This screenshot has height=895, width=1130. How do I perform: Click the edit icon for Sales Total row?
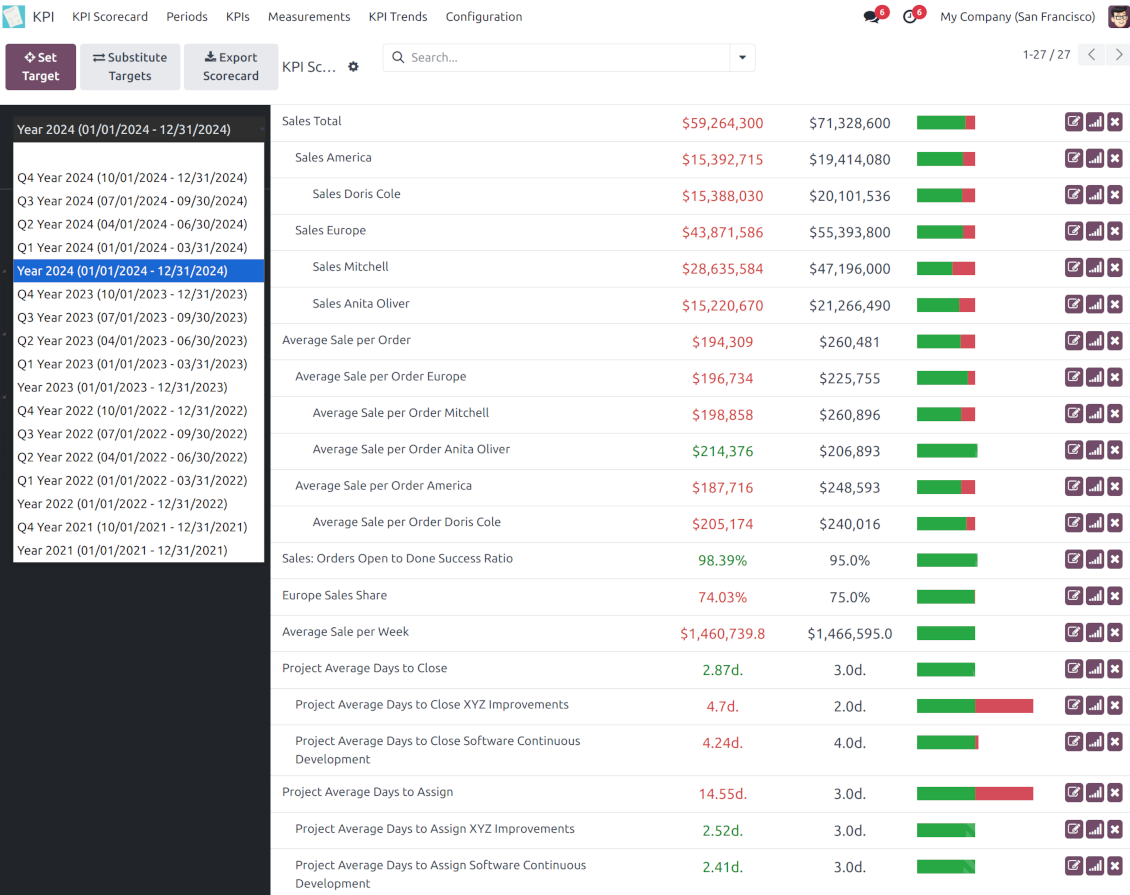point(1074,123)
